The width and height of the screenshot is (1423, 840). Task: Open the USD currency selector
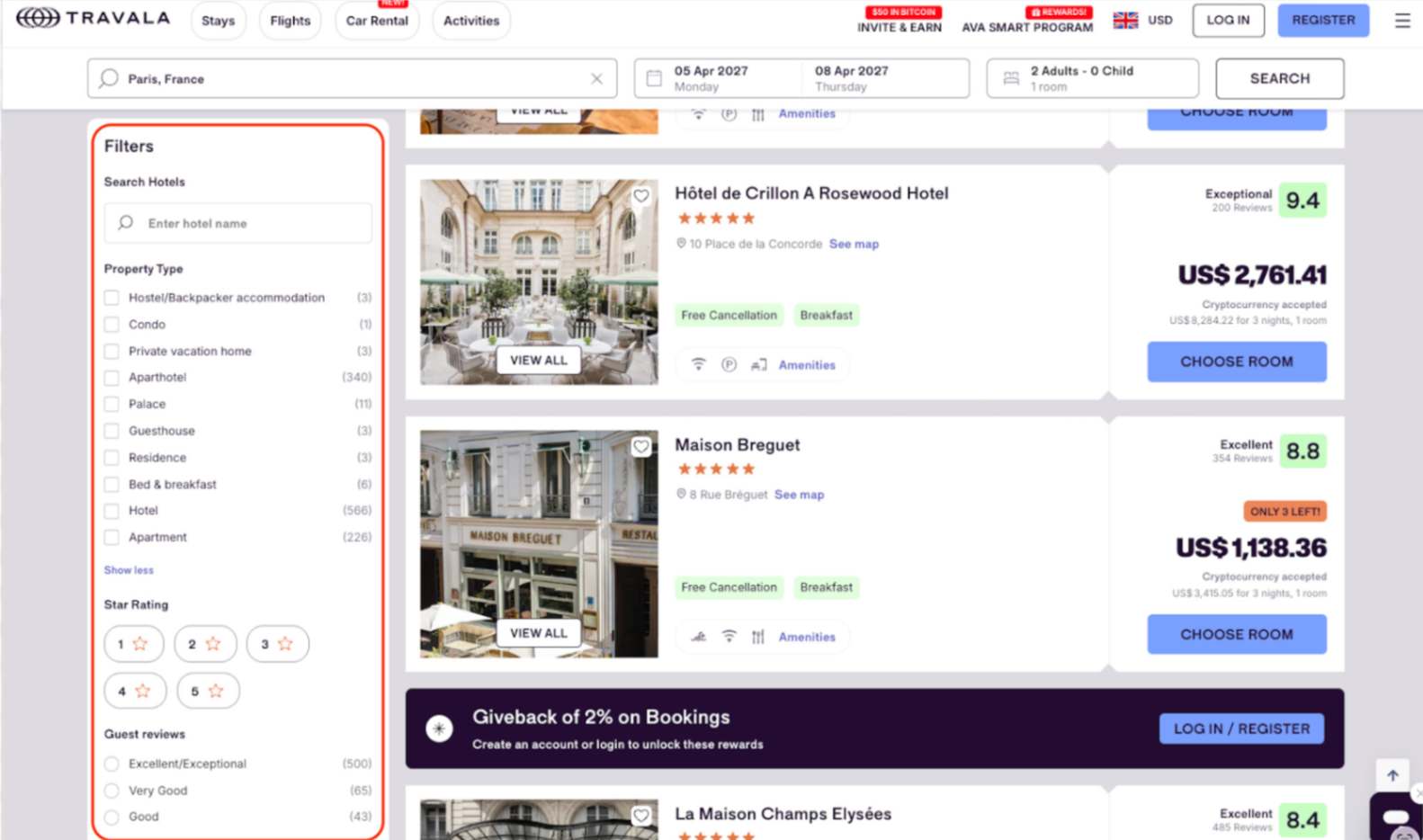pyautogui.click(x=1160, y=20)
